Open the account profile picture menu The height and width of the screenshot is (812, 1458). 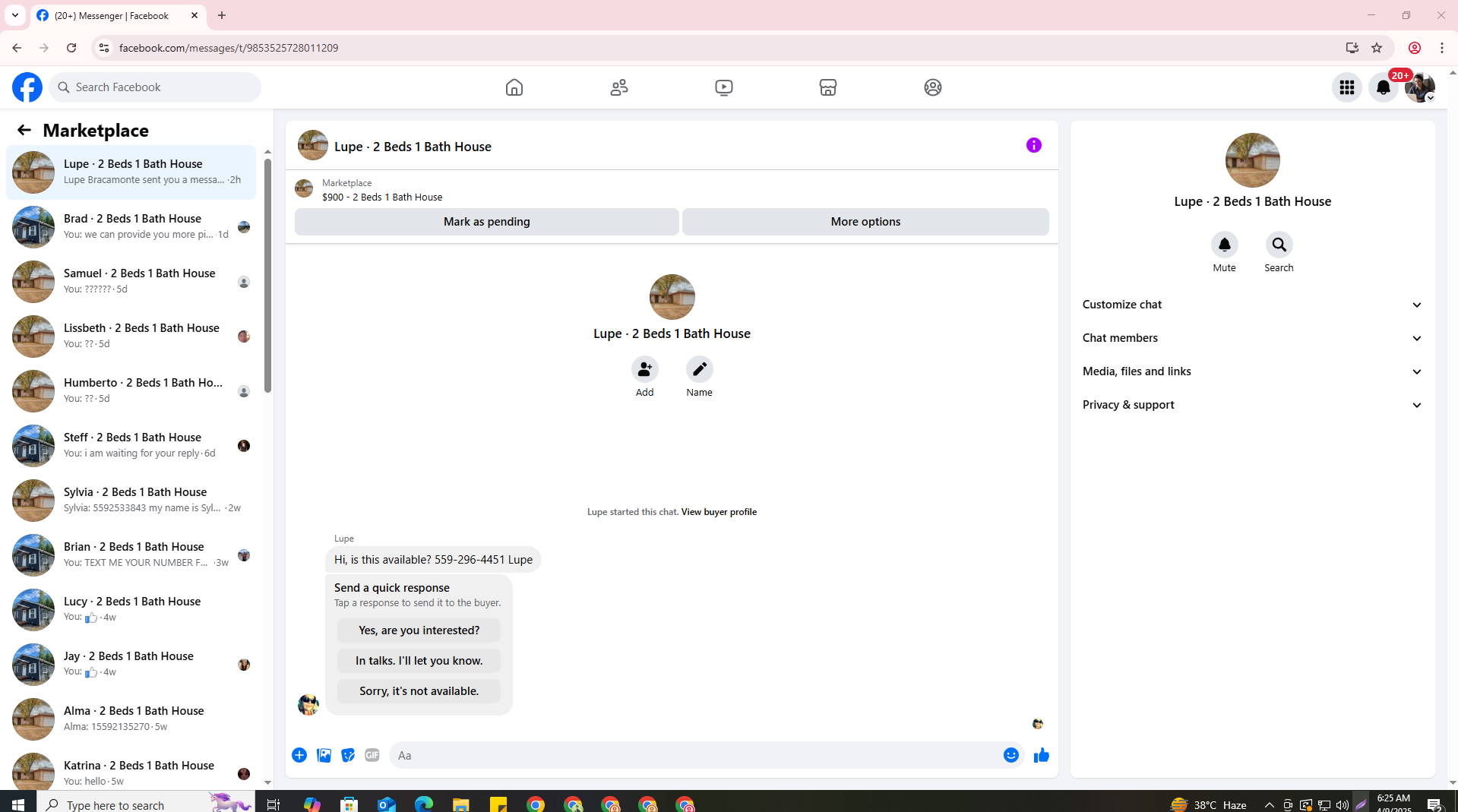coord(1419,87)
